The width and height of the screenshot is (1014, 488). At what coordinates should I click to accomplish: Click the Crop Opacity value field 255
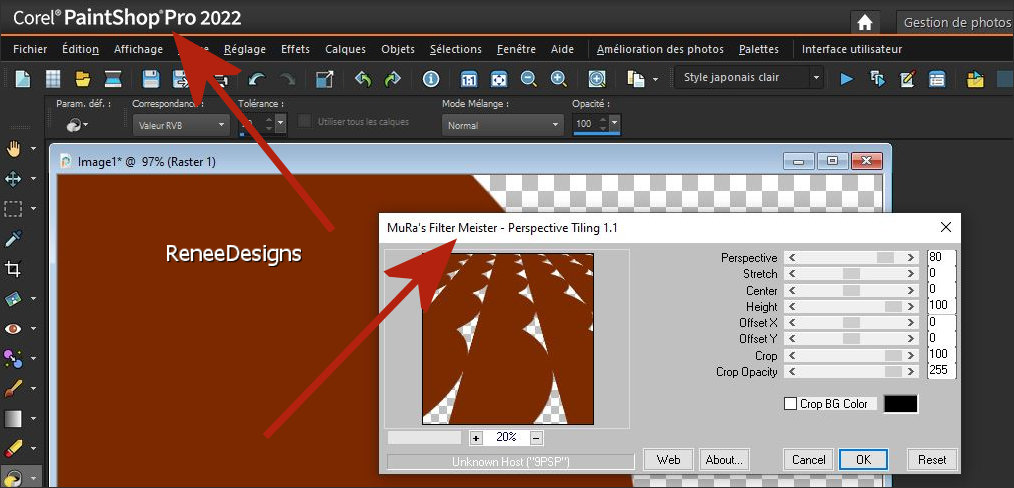pyautogui.click(x=941, y=371)
